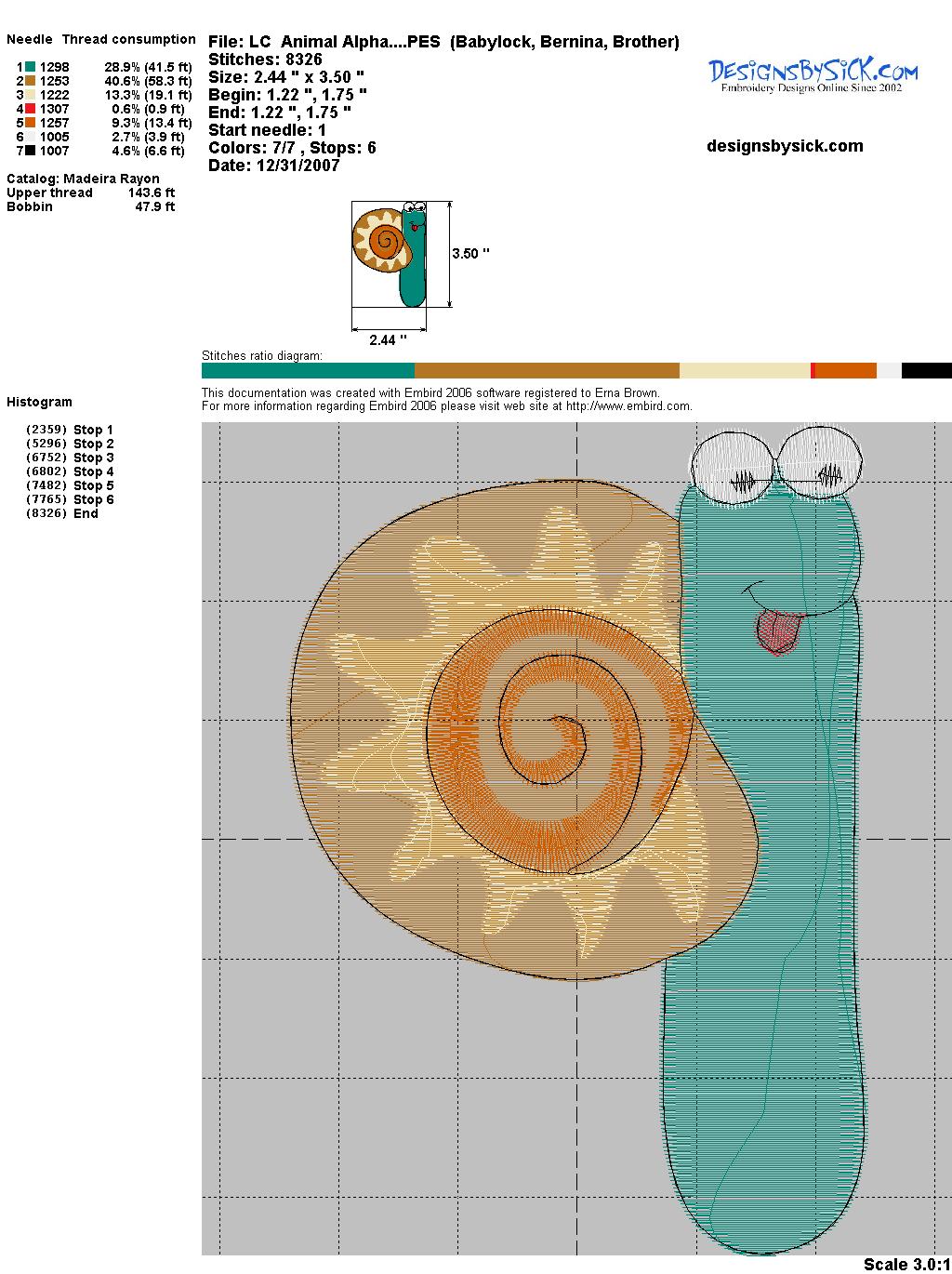Select the black 1007 needle swatch
Image resolution: width=952 pixels, height=1274 pixels.
(31, 151)
